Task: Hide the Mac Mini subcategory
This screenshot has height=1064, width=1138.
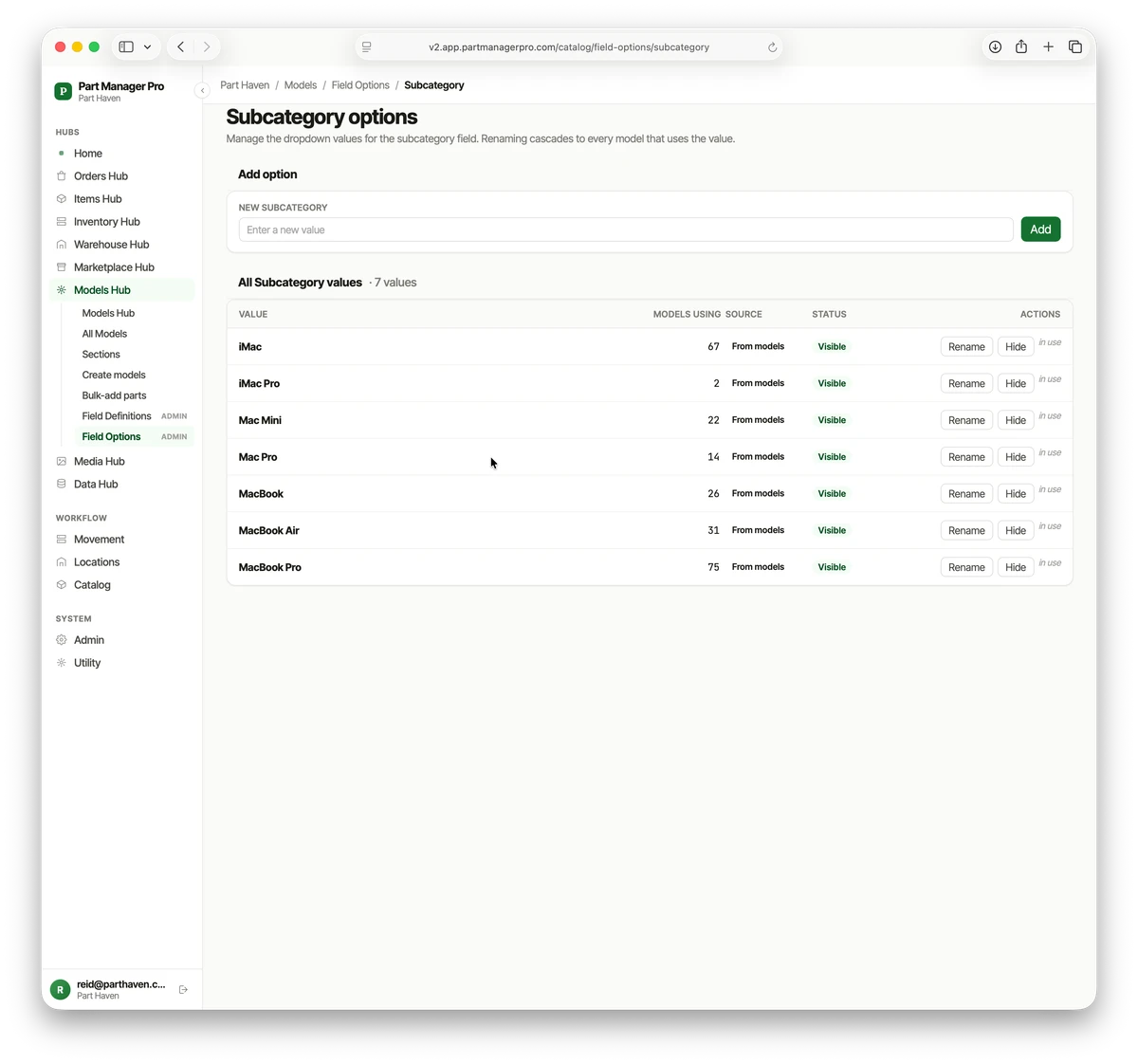Action: pos(1016,421)
